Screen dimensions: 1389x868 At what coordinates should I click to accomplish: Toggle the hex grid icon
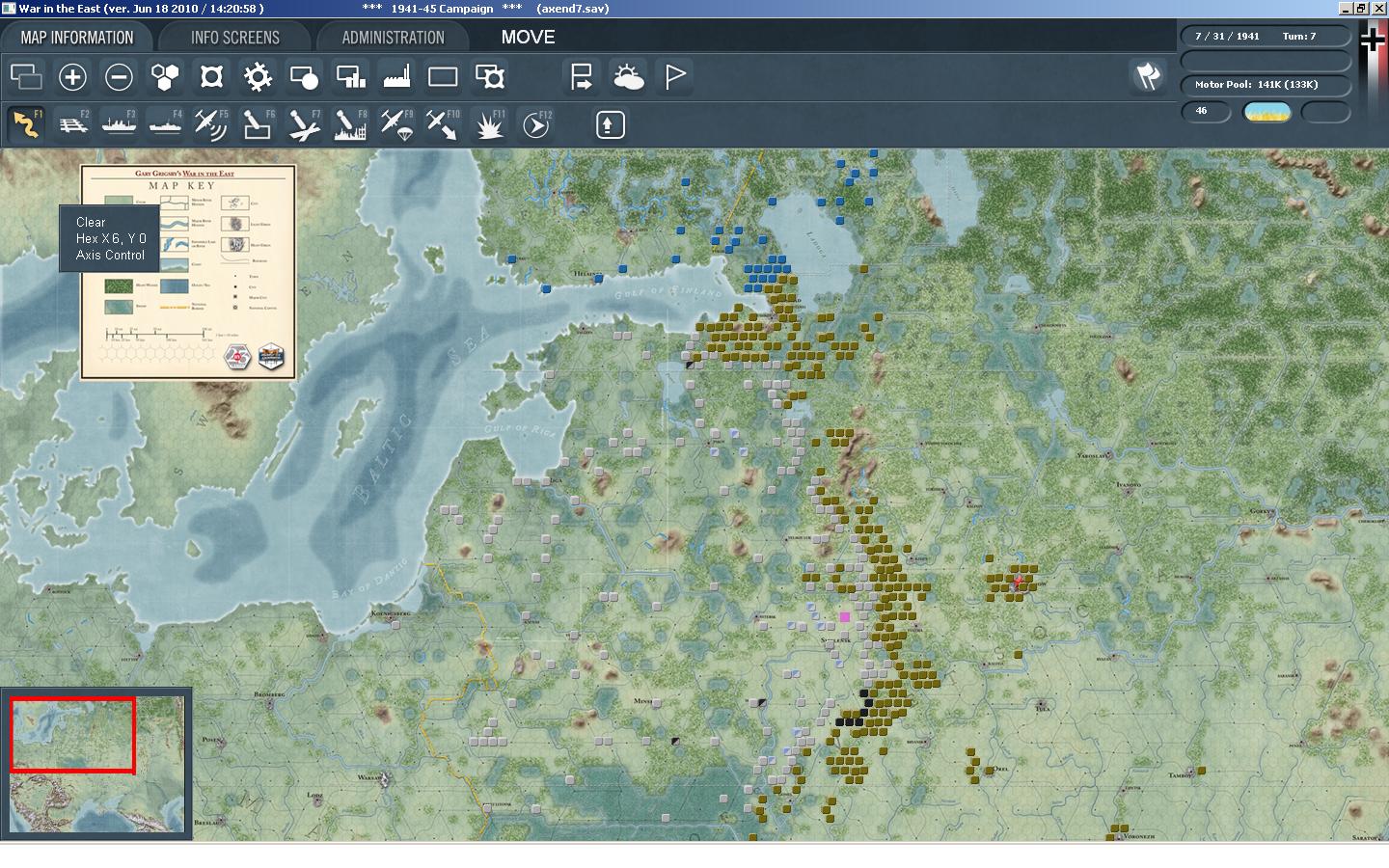click(x=165, y=76)
